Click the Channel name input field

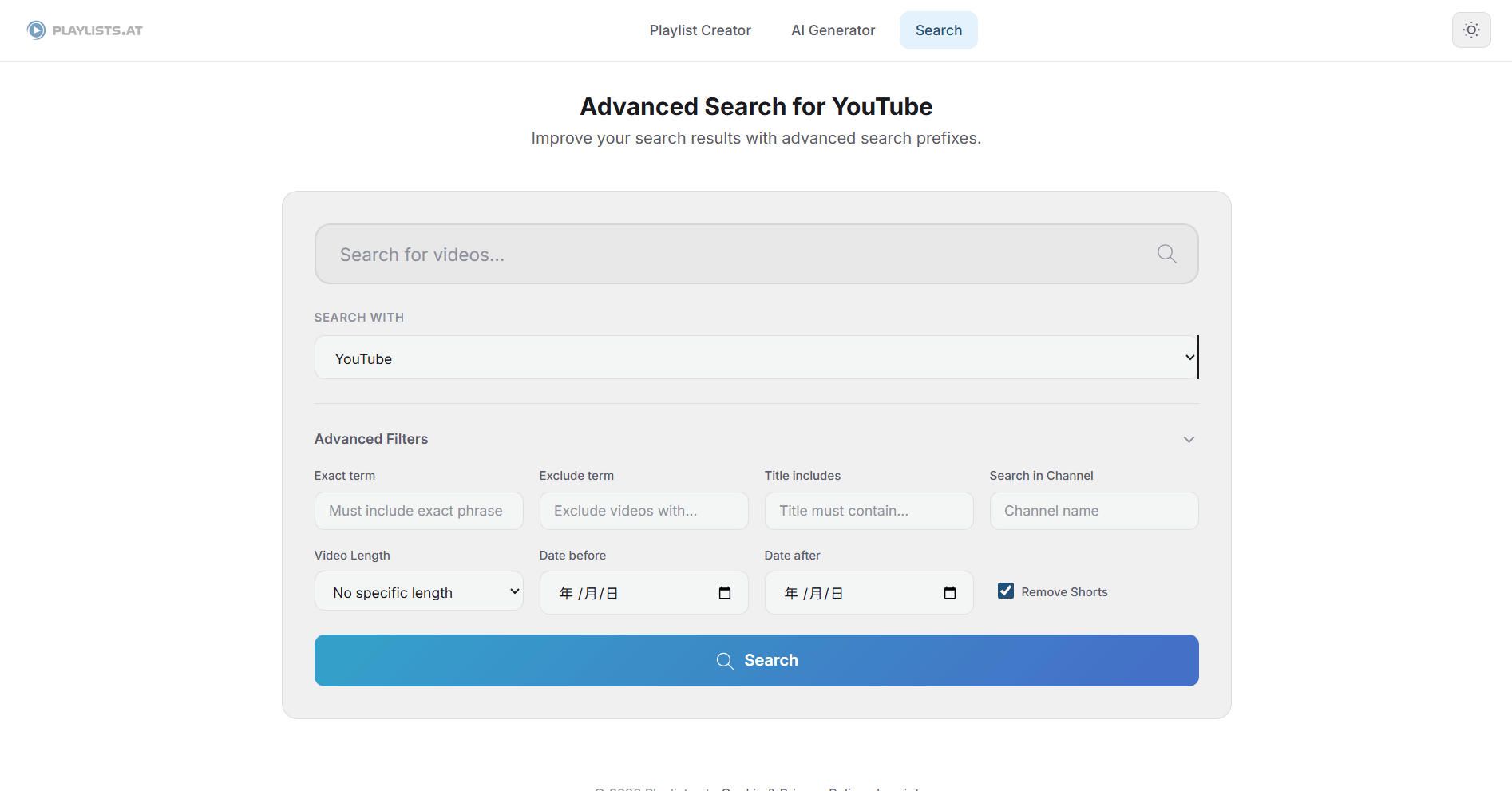[1094, 511]
